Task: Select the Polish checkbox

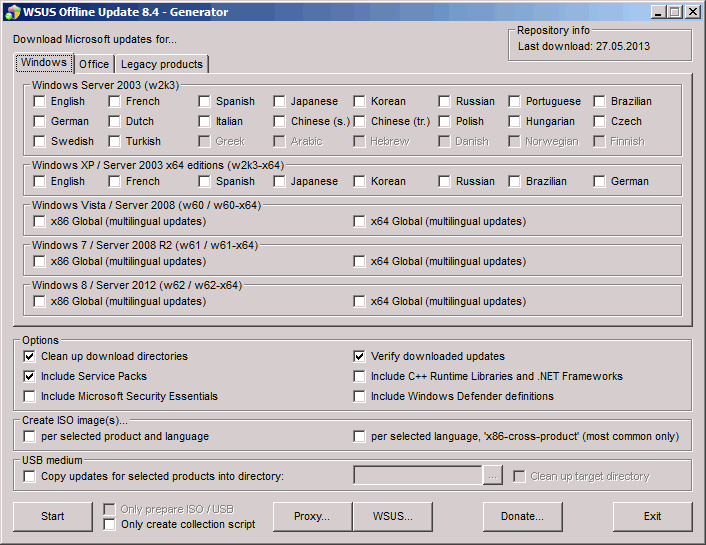Action: click(x=444, y=121)
